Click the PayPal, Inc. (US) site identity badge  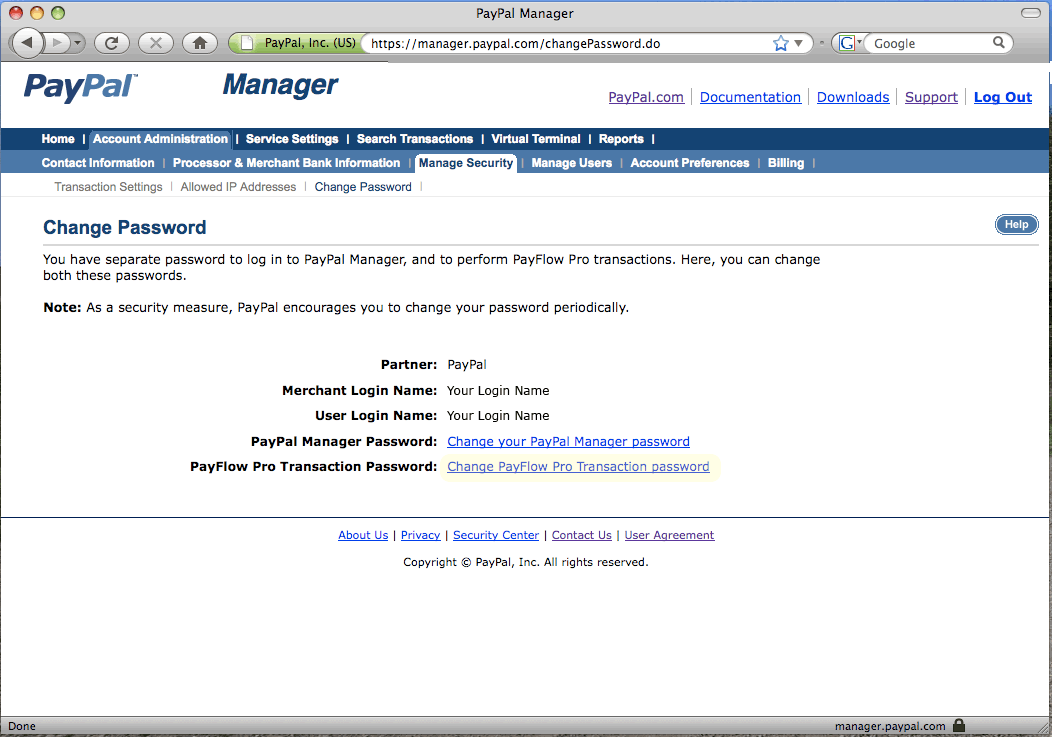click(x=297, y=43)
